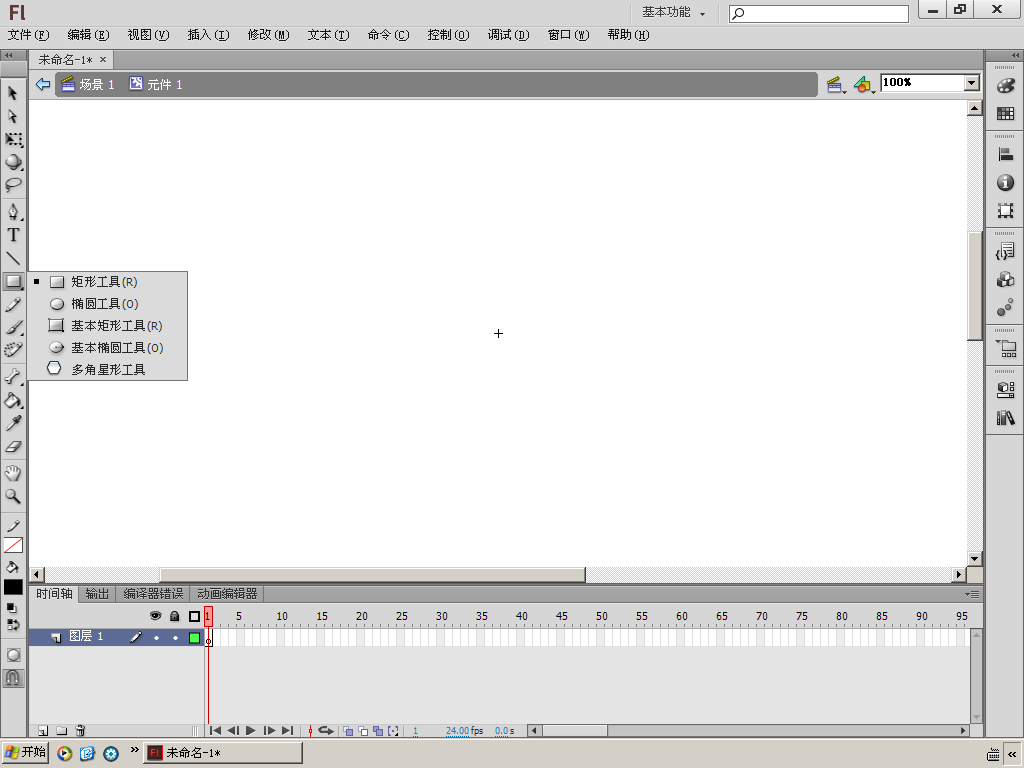This screenshot has height=768, width=1024.
Task: Toggle timeline loop playback button
Action: [x=326, y=731]
